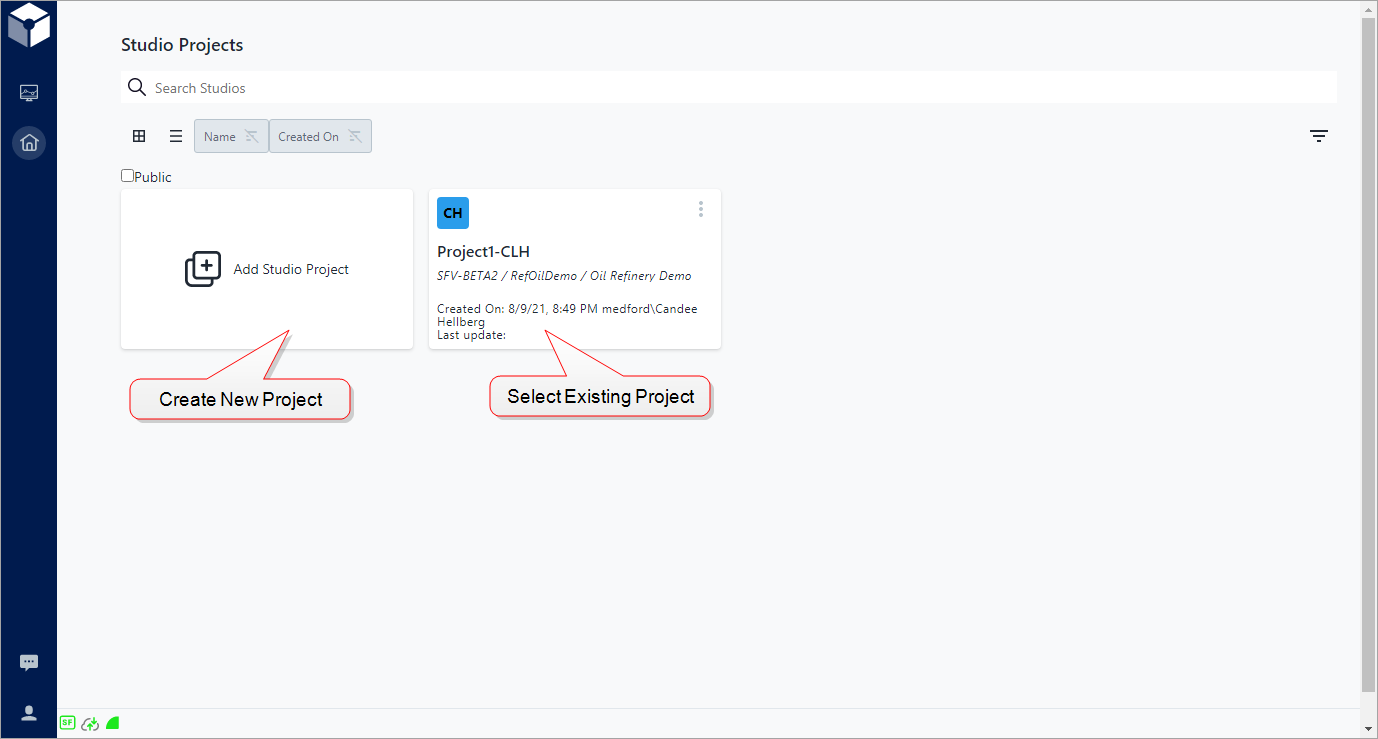Click the cloud sync status icon
The height and width of the screenshot is (739, 1378).
click(x=89, y=723)
